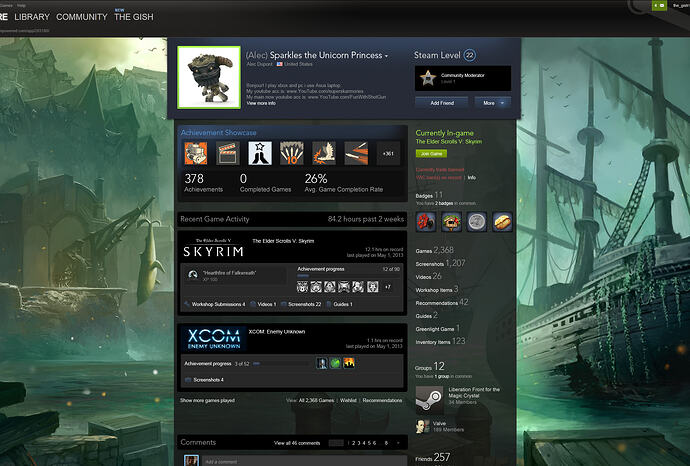Viewport: 690px width, 466px height.
Task: Open Badges 11 heading
Action: click(x=429, y=195)
